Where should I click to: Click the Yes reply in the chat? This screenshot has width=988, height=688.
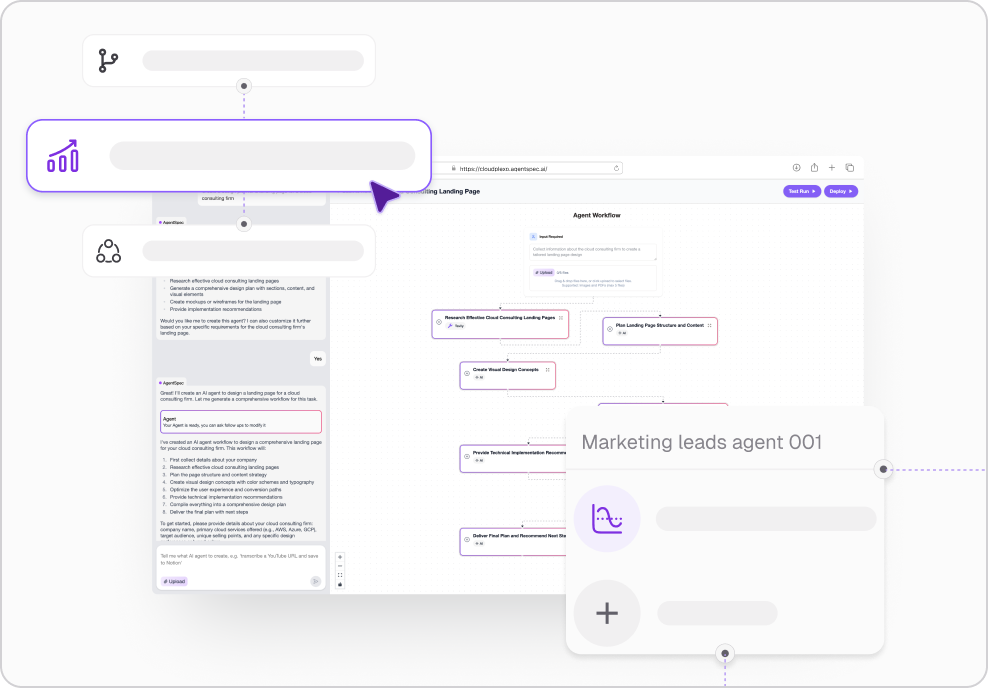pyautogui.click(x=317, y=358)
